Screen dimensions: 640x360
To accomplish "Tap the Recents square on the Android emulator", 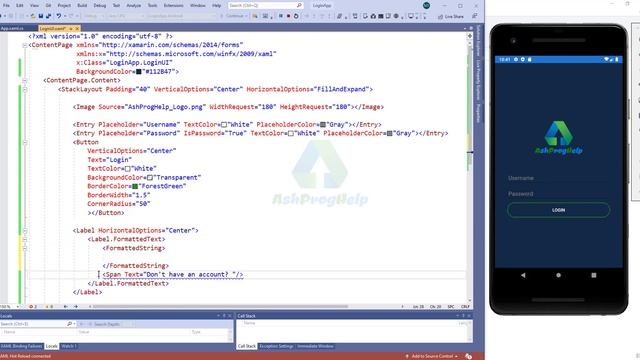I will (593, 275).
